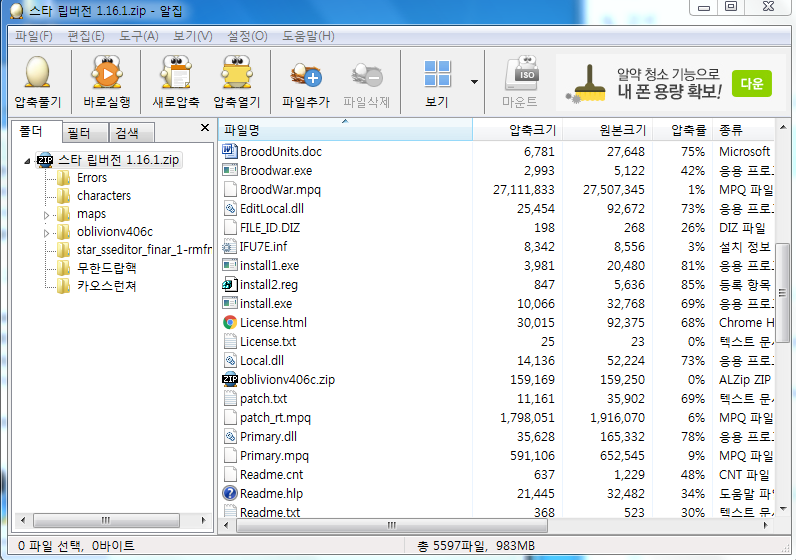Open the dropdown arrow next to 보기

(x=474, y=82)
